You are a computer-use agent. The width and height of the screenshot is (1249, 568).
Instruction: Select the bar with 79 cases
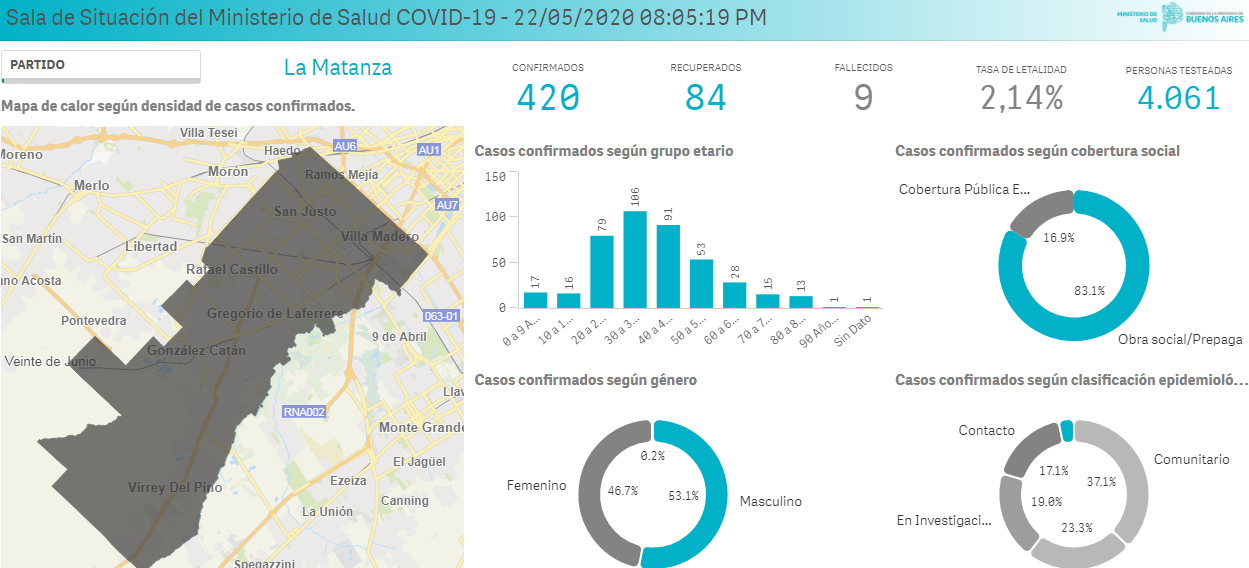point(602,271)
